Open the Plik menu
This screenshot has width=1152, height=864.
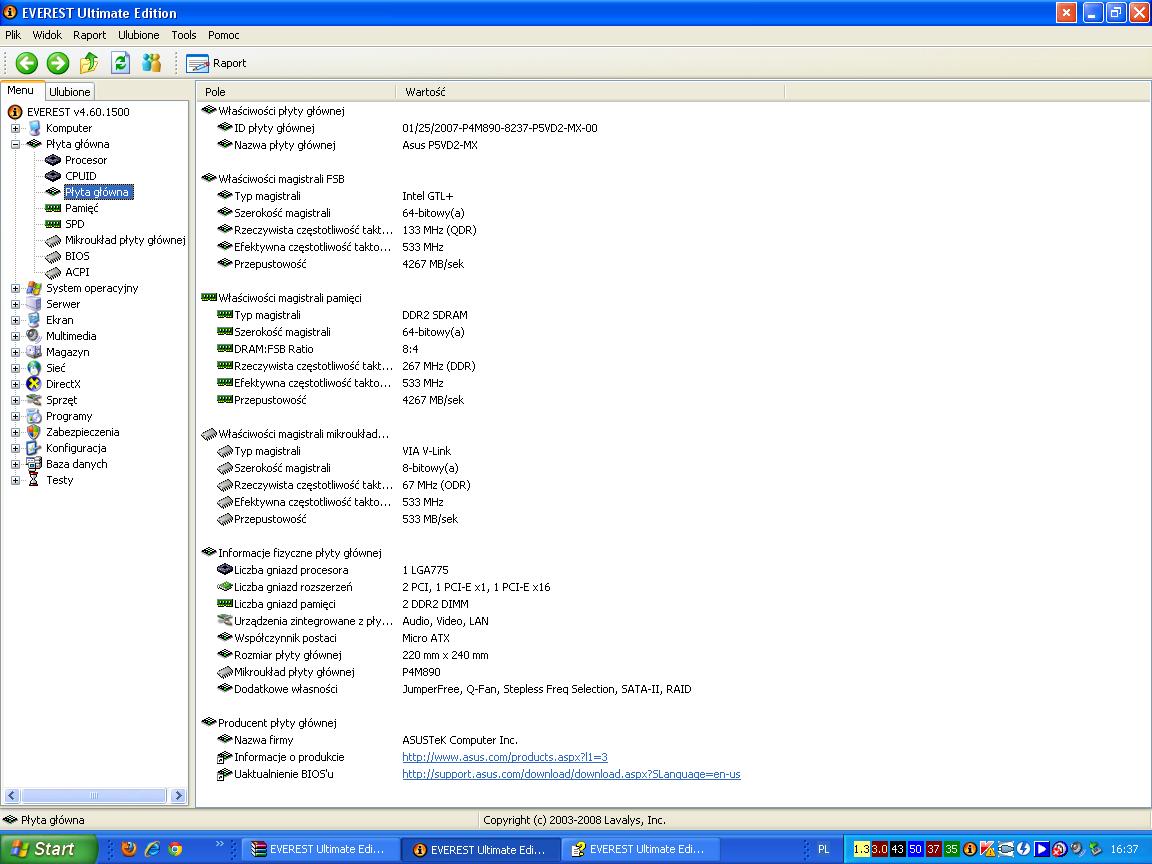click(x=13, y=35)
